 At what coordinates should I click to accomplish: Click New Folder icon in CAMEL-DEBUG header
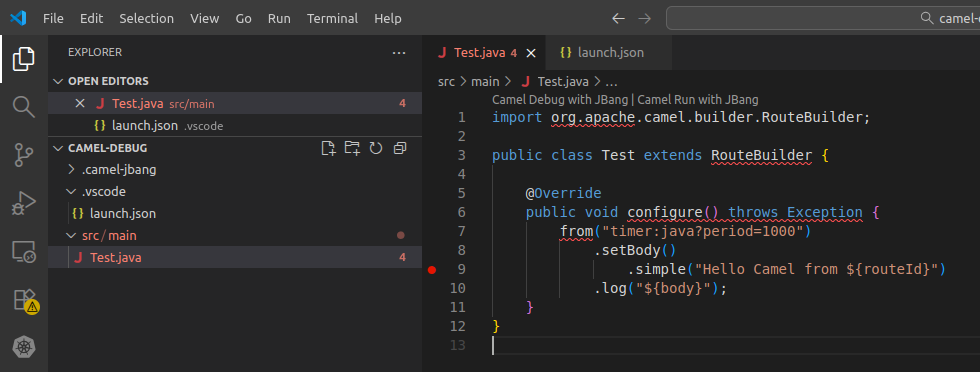coord(352,148)
